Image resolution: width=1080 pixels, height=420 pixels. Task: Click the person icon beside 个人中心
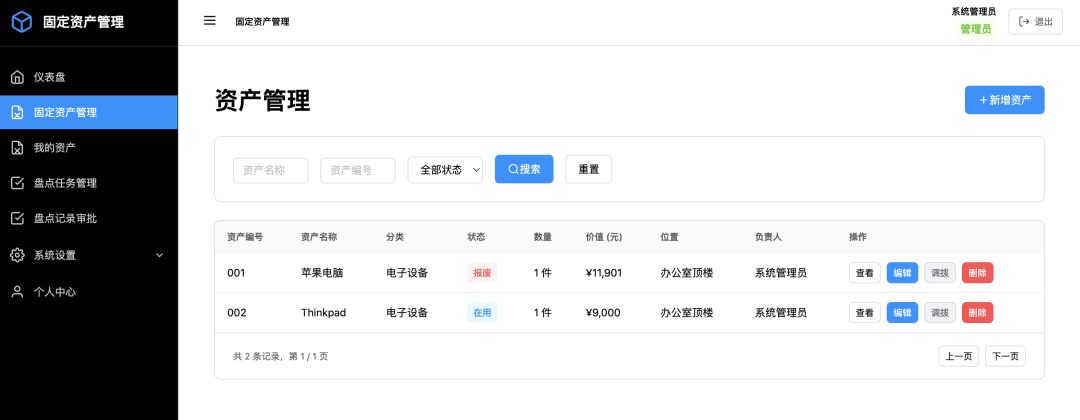point(18,292)
